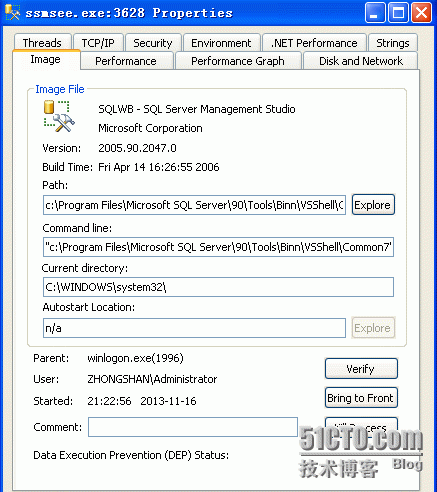Click the started time 21:22:56 text
The height and width of the screenshot is (492, 437).
(x=142, y=401)
